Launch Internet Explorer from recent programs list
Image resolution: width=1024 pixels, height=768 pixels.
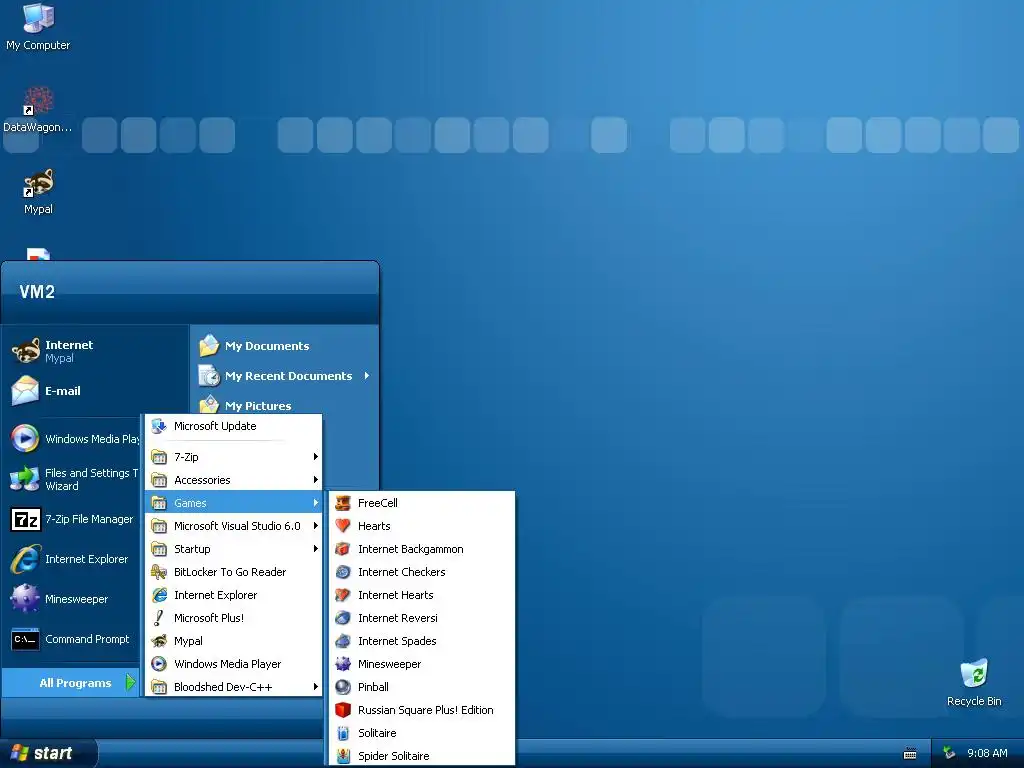[69, 559]
